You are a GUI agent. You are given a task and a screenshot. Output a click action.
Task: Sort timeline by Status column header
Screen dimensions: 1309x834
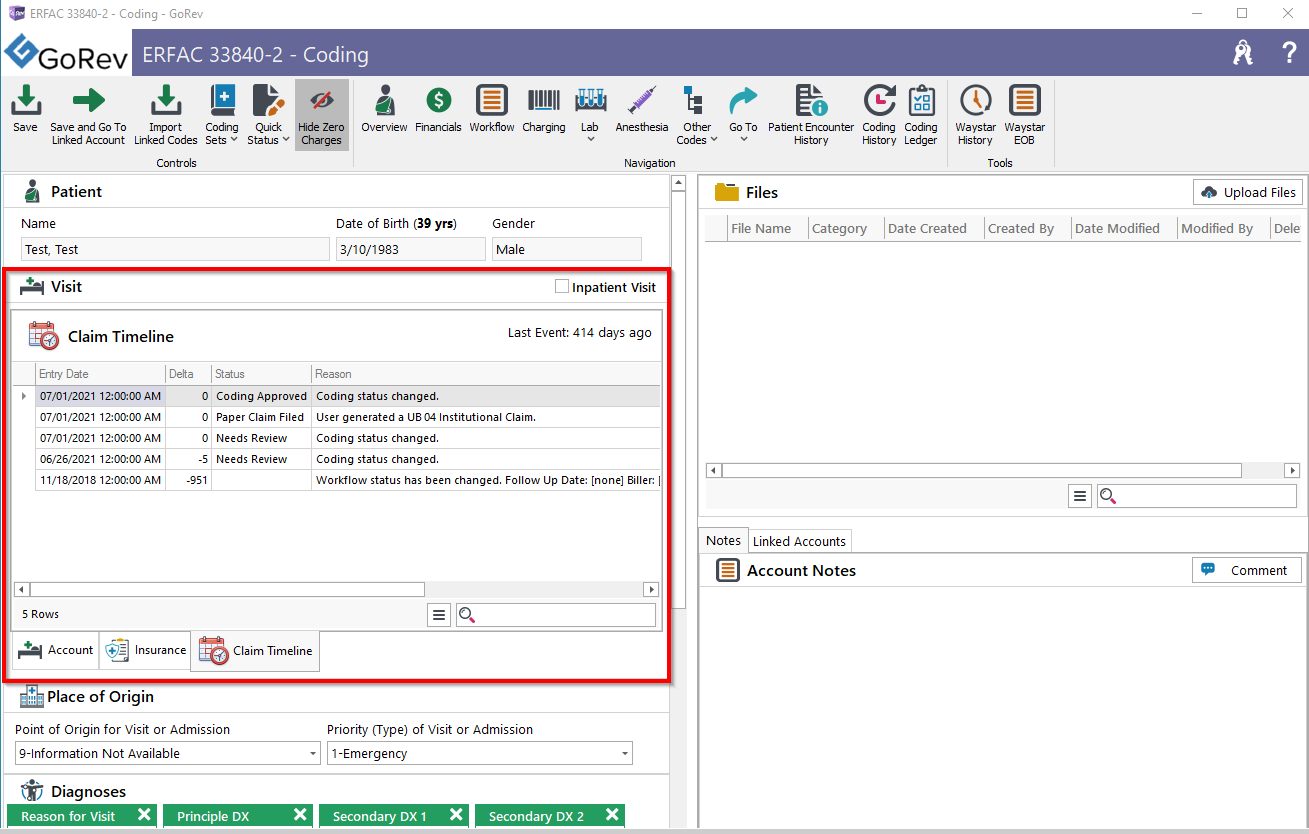point(261,374)
